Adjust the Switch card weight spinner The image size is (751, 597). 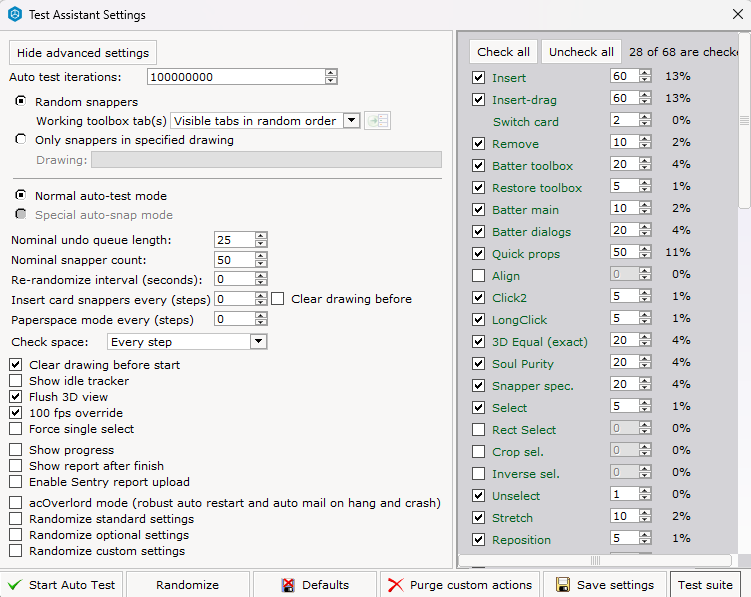645,120
